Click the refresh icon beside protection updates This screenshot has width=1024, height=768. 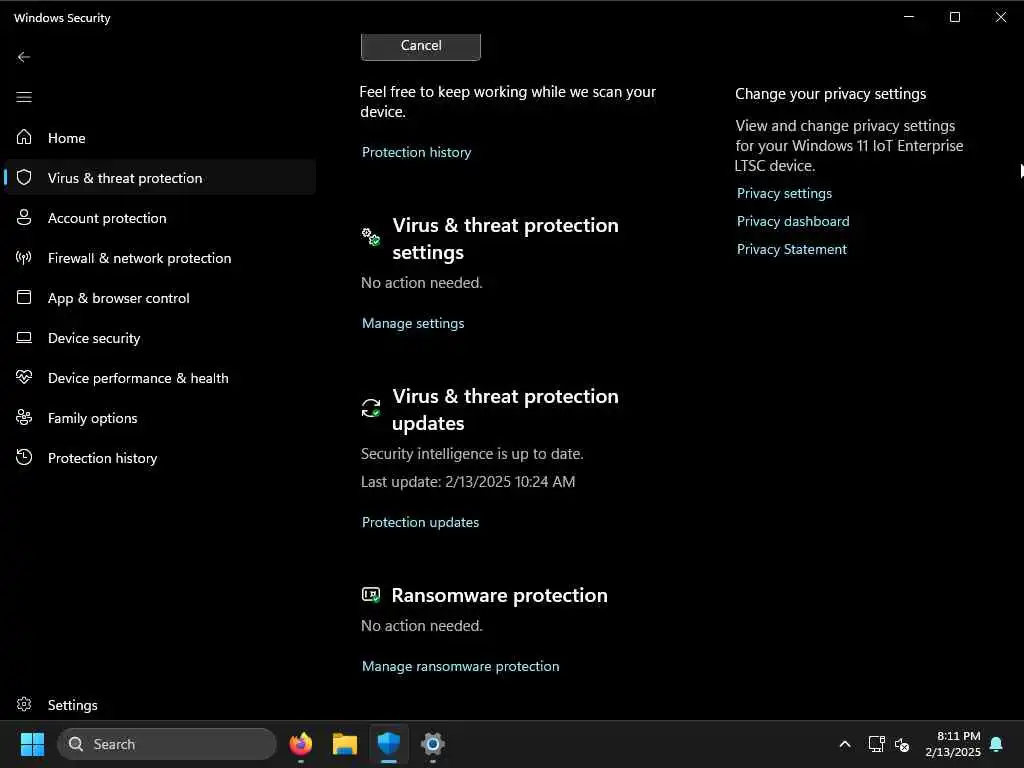(371, 408)
